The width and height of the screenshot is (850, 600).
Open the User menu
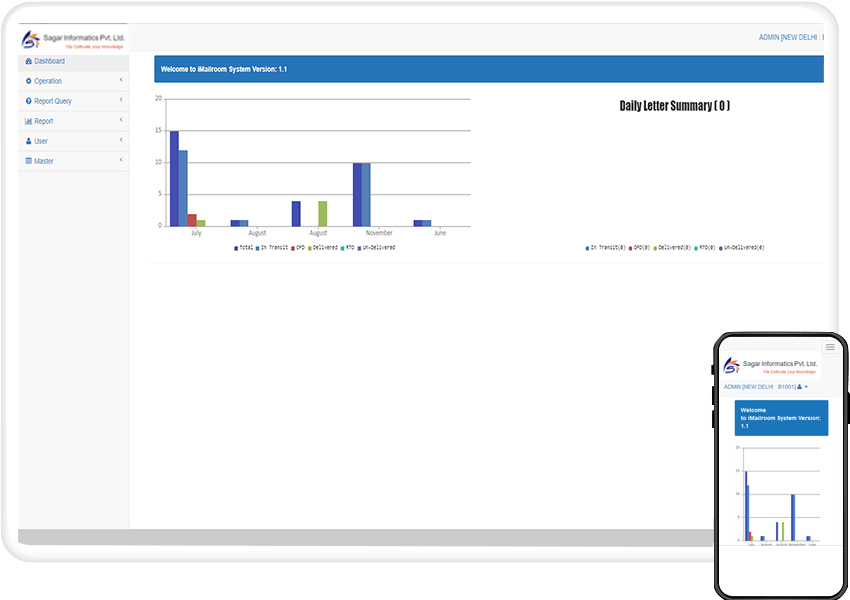(x=74, y=141)
